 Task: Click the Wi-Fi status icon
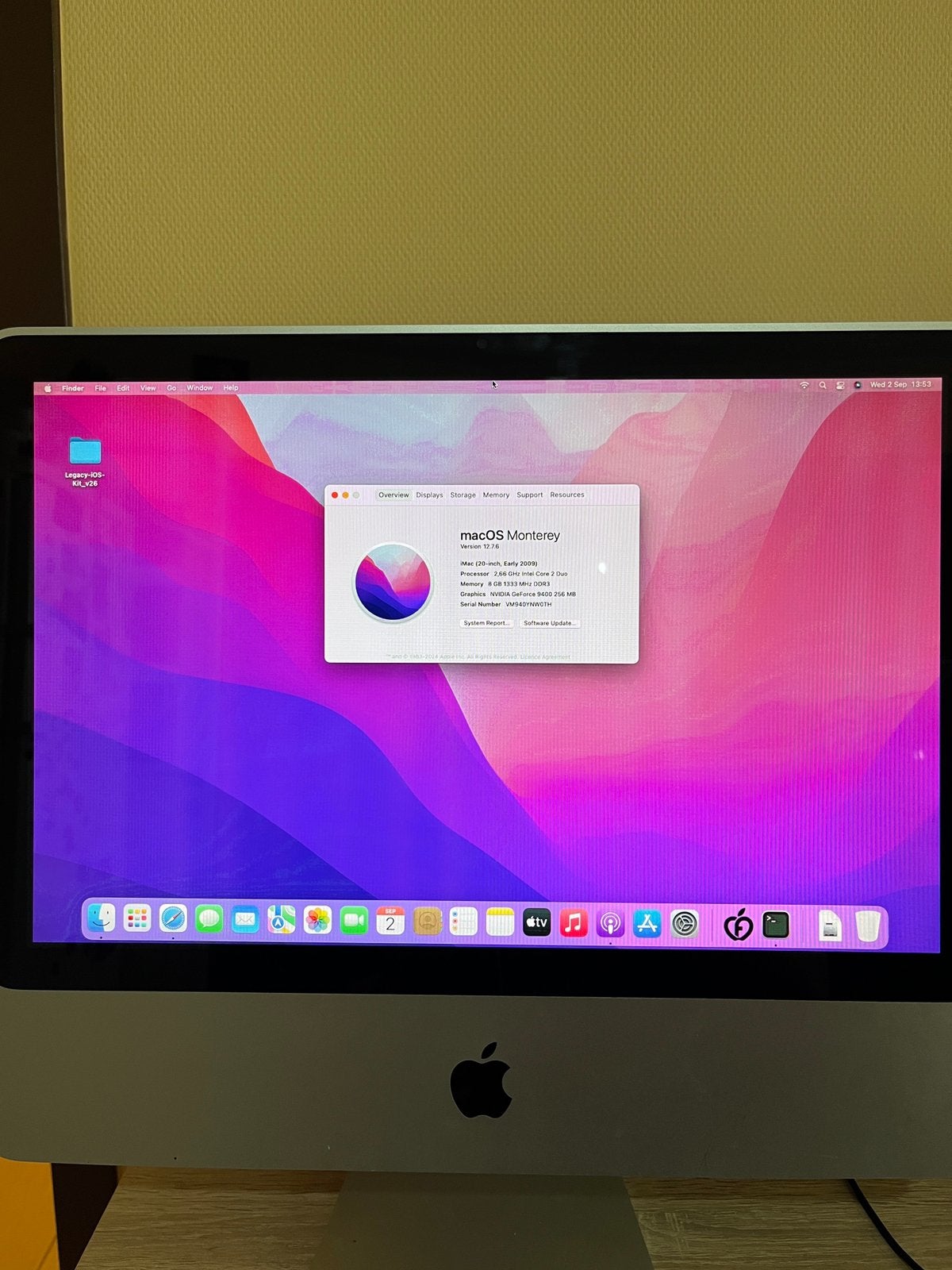coord(804,385)
